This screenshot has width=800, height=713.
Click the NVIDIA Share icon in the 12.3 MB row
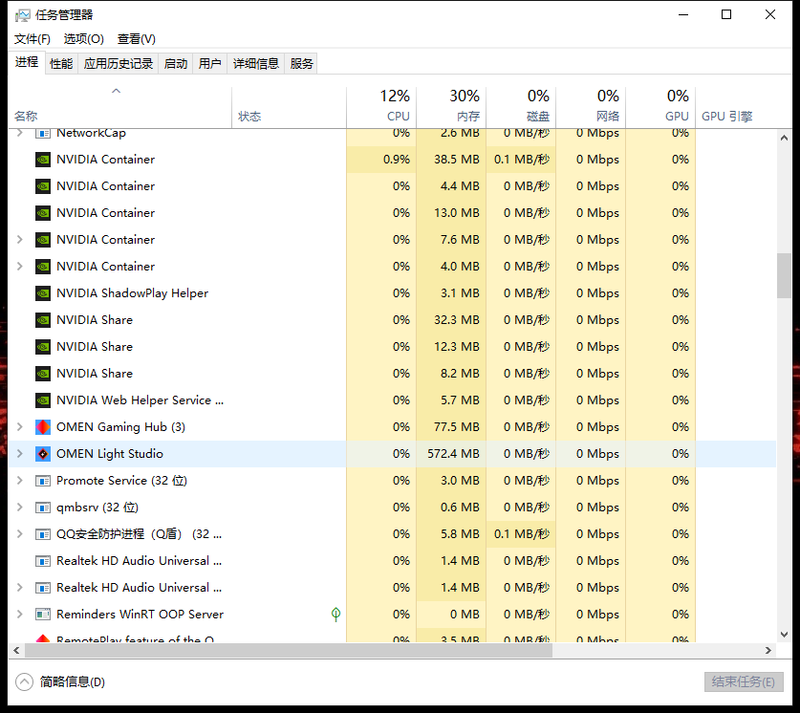(x=43, y=347)
